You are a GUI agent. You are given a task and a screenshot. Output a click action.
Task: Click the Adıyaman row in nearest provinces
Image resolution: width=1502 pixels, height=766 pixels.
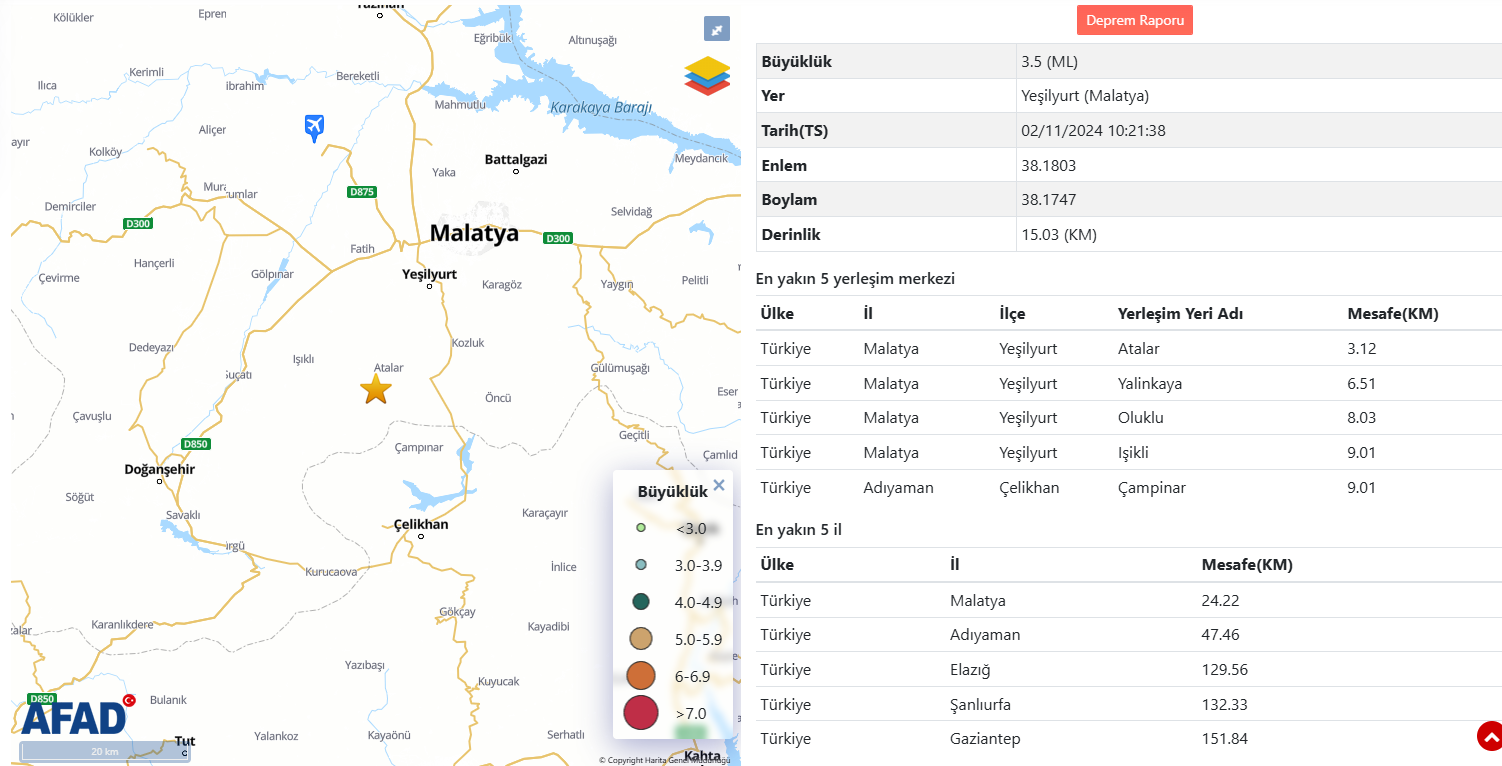tap(1128, 635)
